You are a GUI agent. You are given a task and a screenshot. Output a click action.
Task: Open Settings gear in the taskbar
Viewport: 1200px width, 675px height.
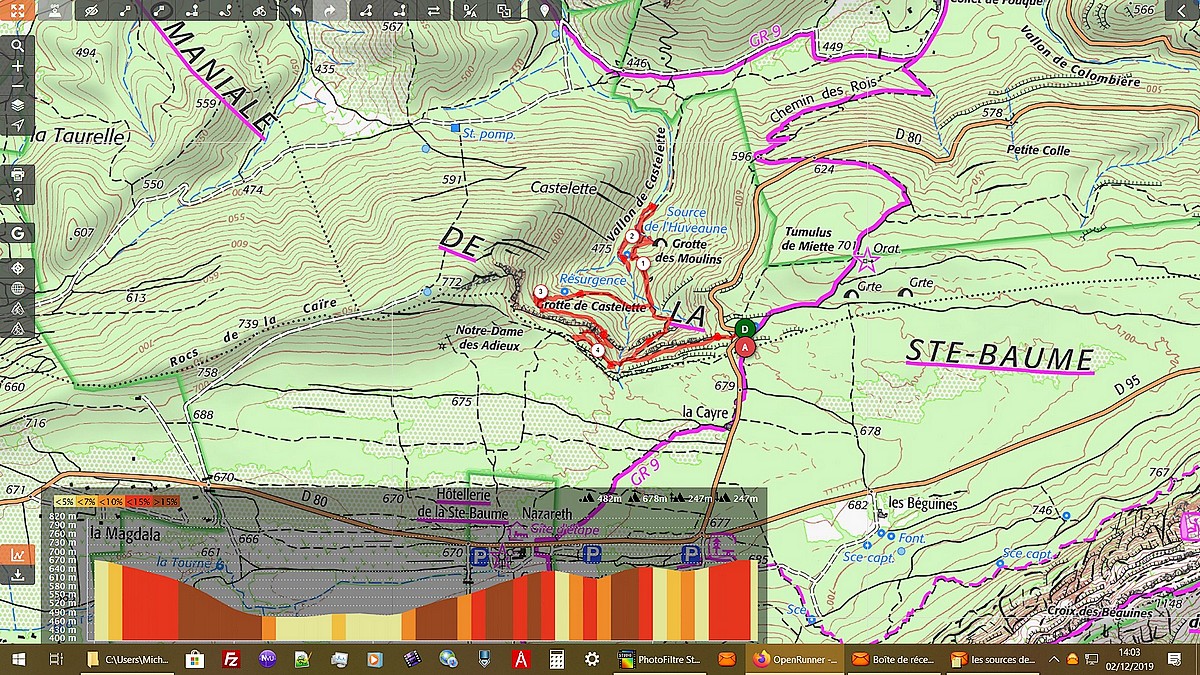coord(592,659)
